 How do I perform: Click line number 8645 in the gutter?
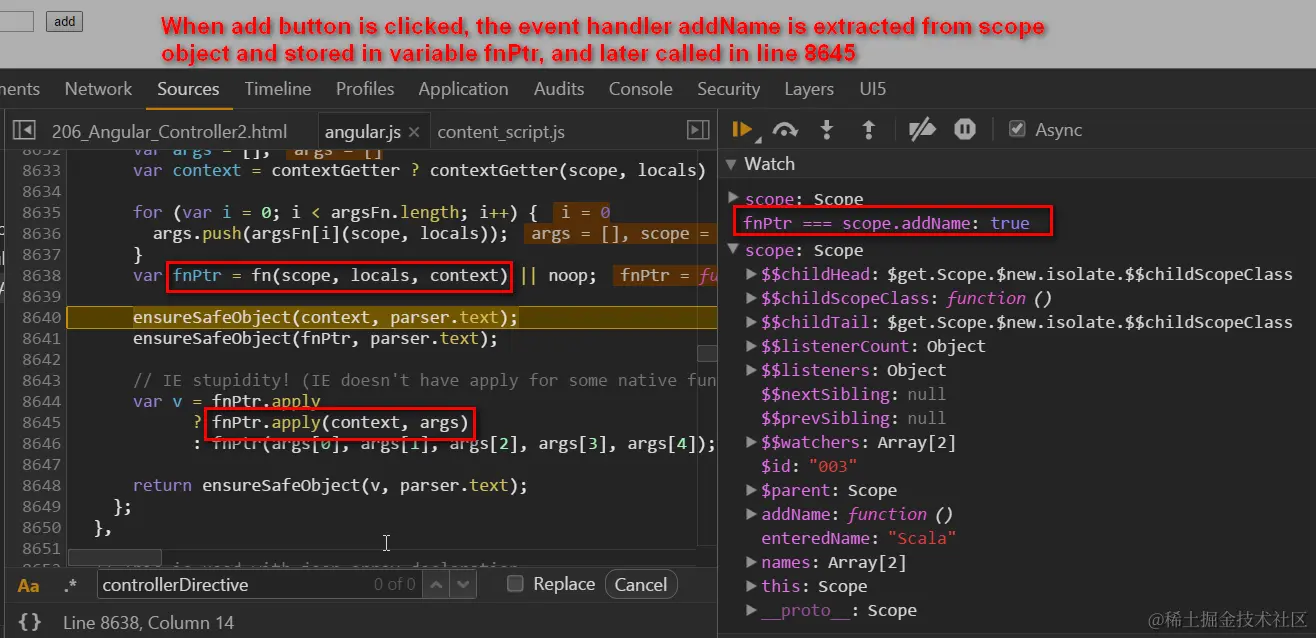pos(41,422)
